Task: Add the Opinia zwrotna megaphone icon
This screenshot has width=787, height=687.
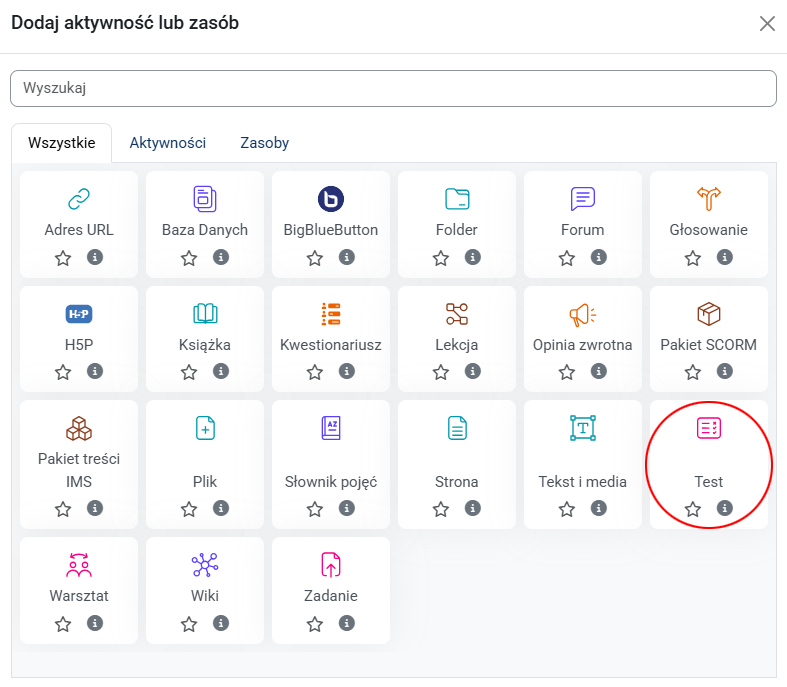Action: click(583, 314)
